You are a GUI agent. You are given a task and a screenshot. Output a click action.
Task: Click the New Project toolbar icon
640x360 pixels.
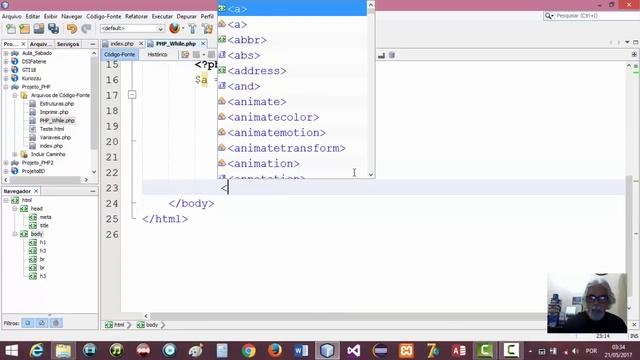tap(24, 29)
